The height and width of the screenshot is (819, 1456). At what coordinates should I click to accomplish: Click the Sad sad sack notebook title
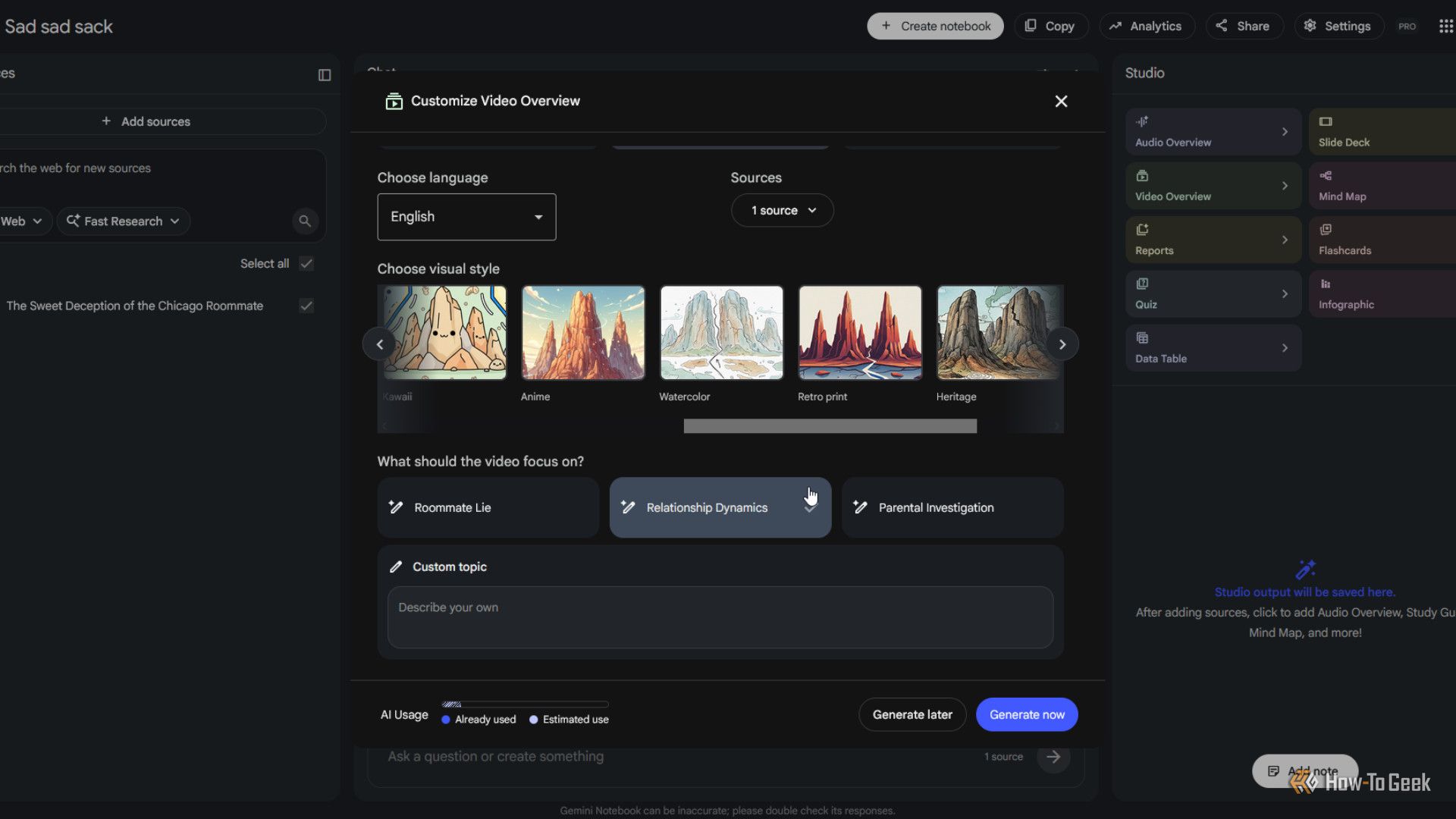pos(58,27)
